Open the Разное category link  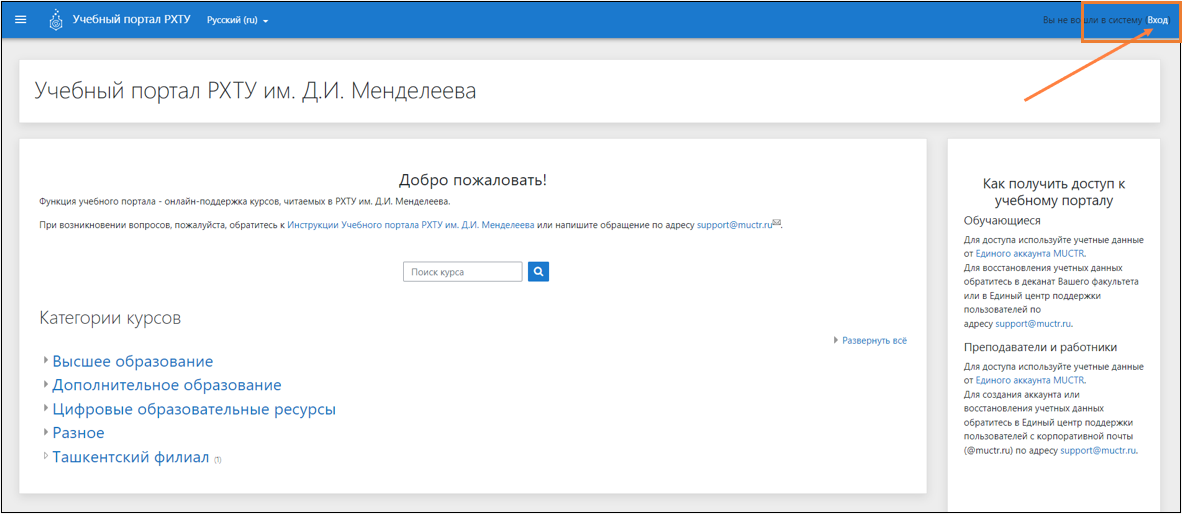pyautogui.click(x=78, y=433)
